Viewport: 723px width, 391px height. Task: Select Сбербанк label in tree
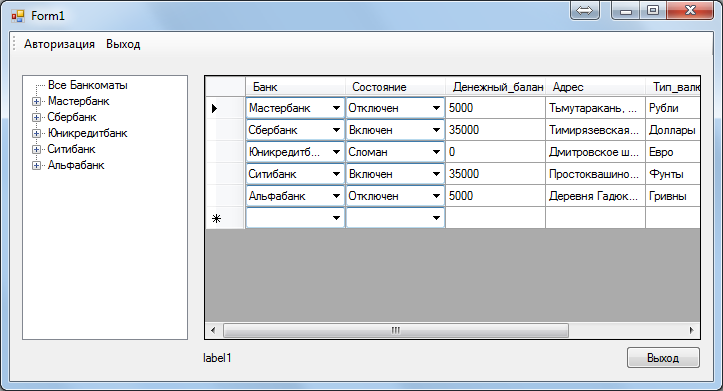[x=72, y=118]
